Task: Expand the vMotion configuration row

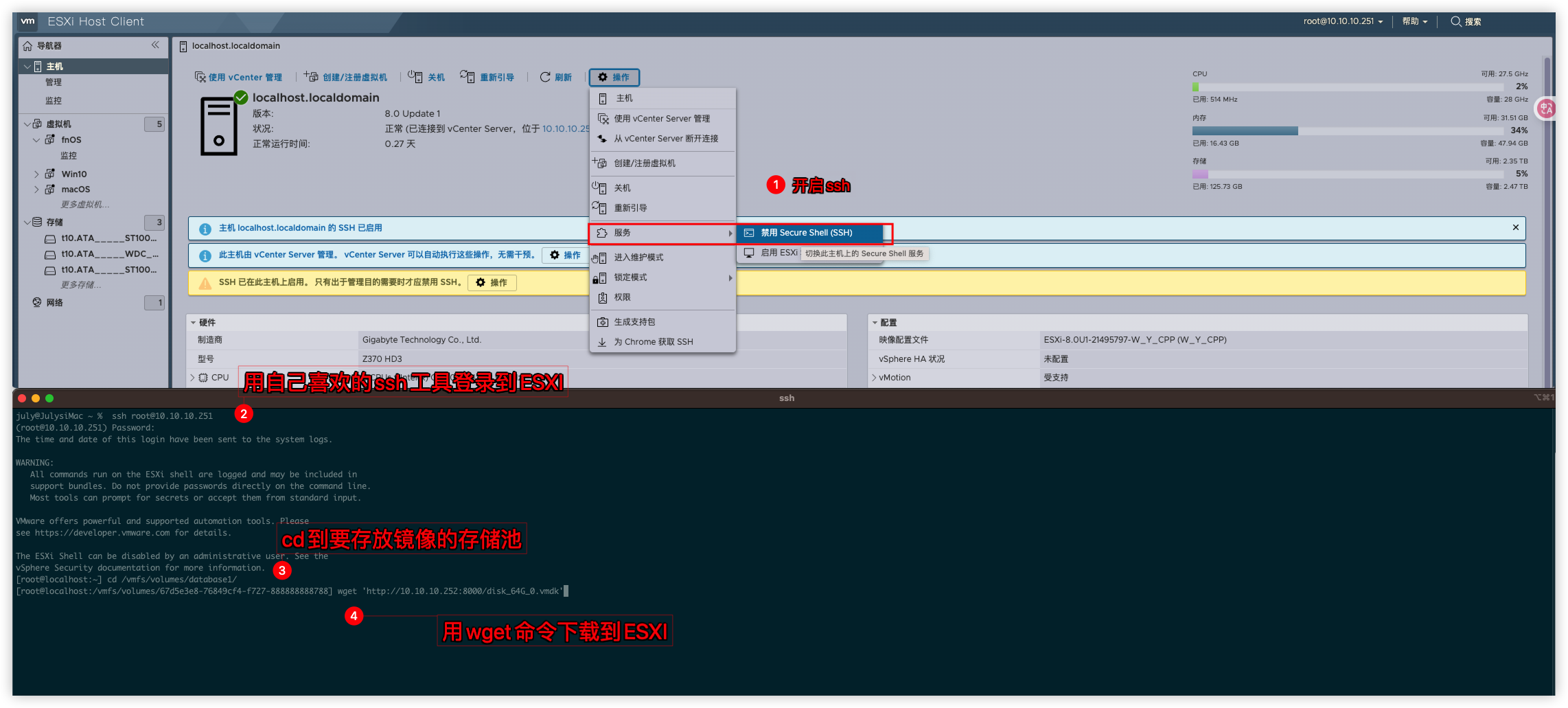Action: tap(874, 378)
